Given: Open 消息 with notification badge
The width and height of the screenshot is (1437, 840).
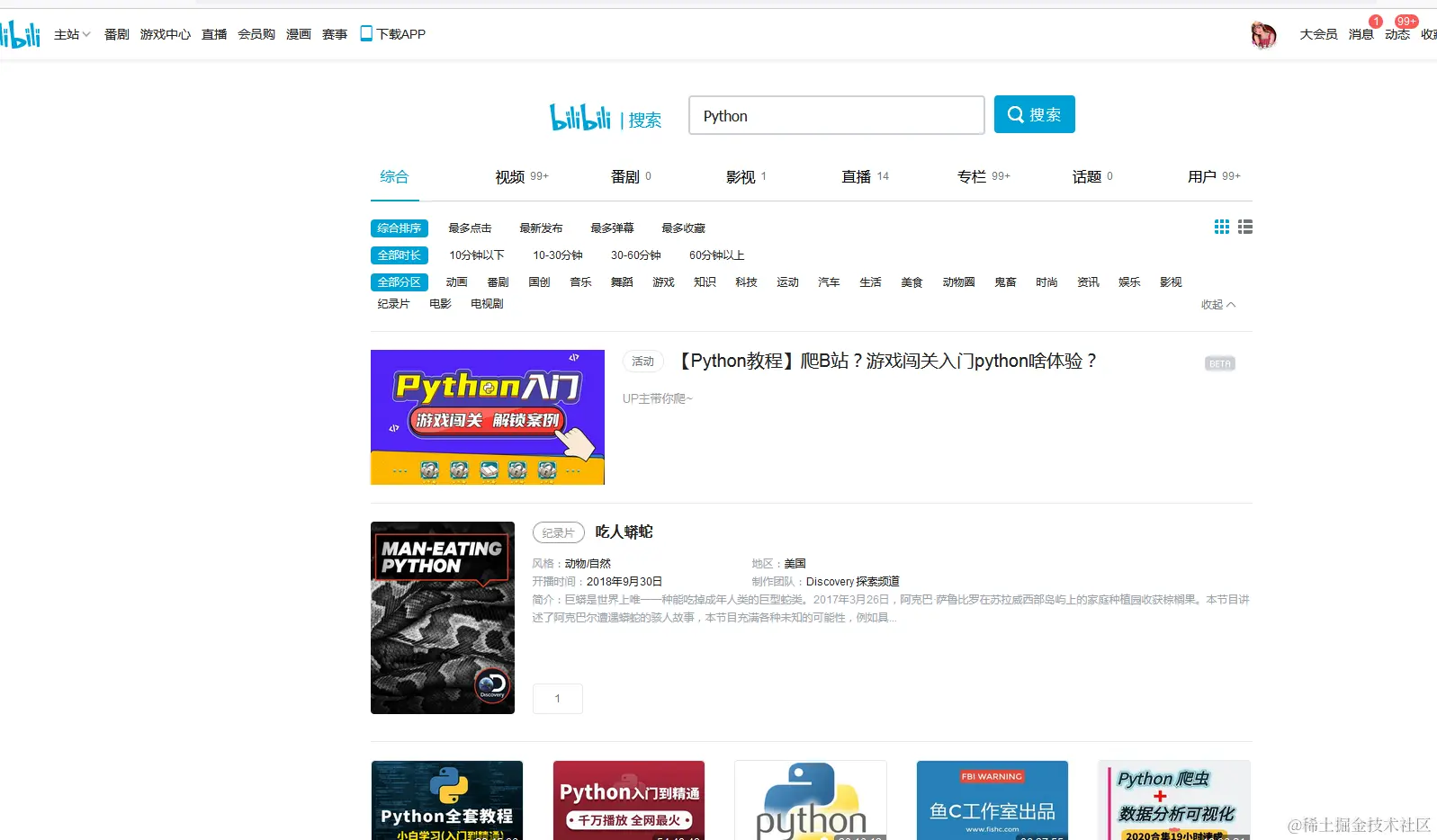Looking at the screenshot, I should point(1361,34).
